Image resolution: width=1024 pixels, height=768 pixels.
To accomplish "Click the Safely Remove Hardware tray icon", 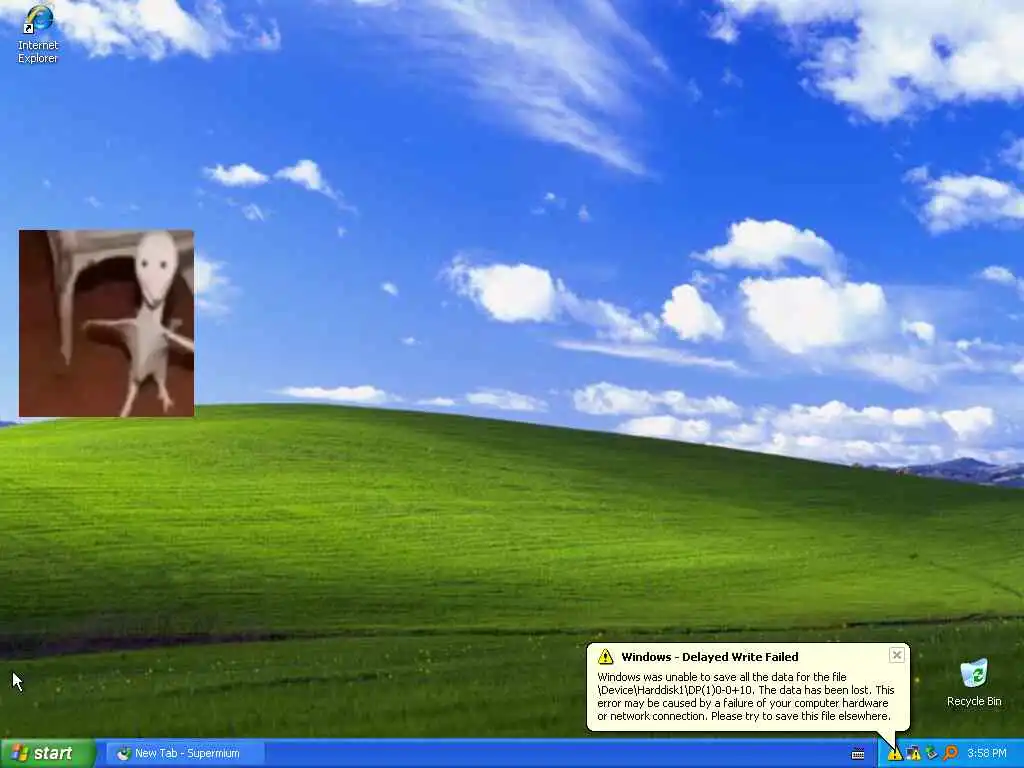I will 932,754.
